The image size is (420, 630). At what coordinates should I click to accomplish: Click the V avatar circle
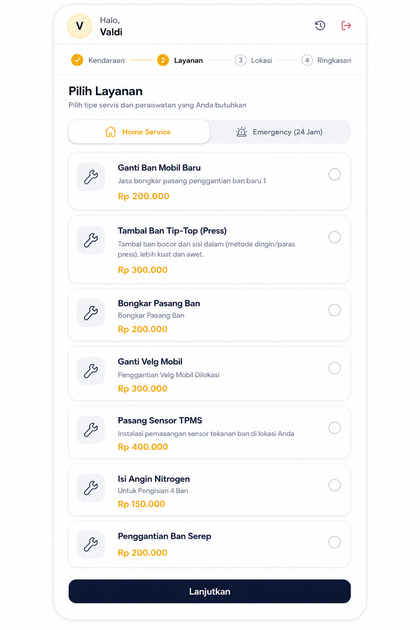point(80,26)
